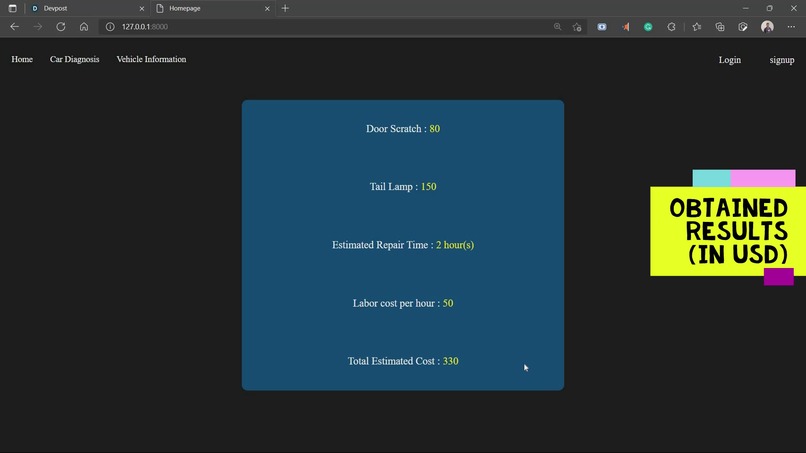Open the Collections icon
Screen dimensions: 806x453
point(720,27)
